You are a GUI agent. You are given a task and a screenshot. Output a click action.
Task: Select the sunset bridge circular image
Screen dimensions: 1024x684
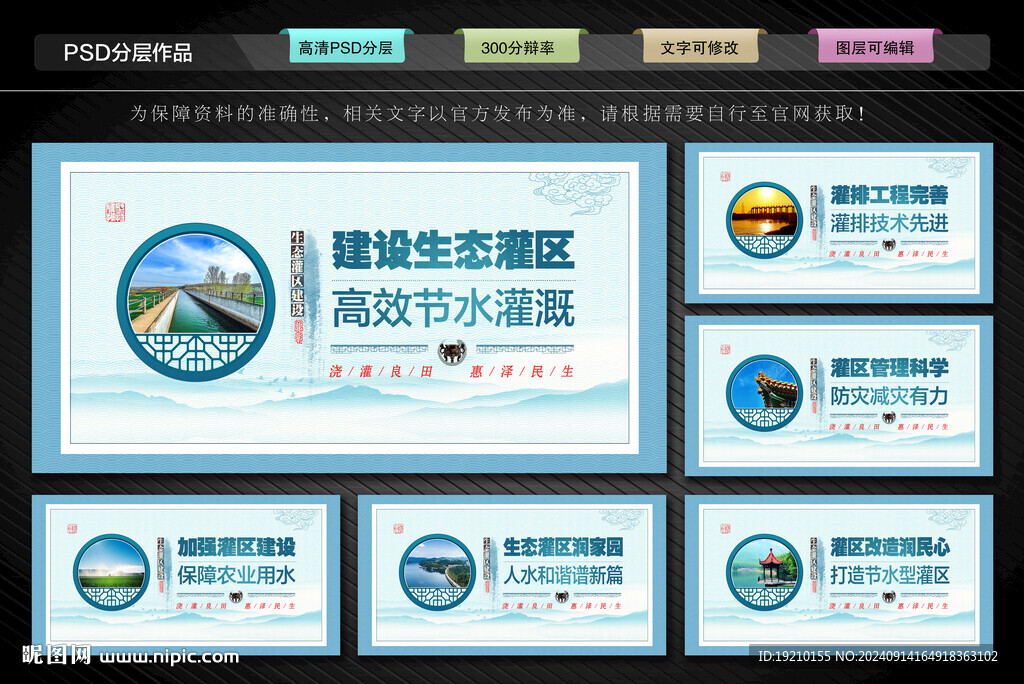pyautogui.click(x=764, y=220)
